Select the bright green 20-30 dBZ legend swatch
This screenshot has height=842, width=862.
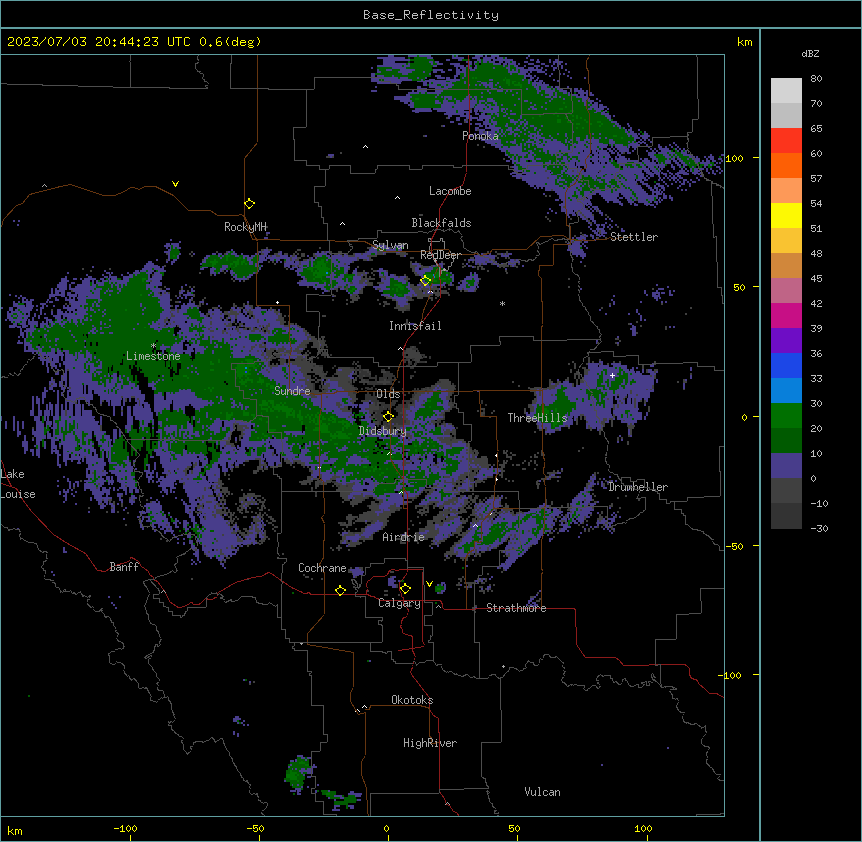(786, 416)
